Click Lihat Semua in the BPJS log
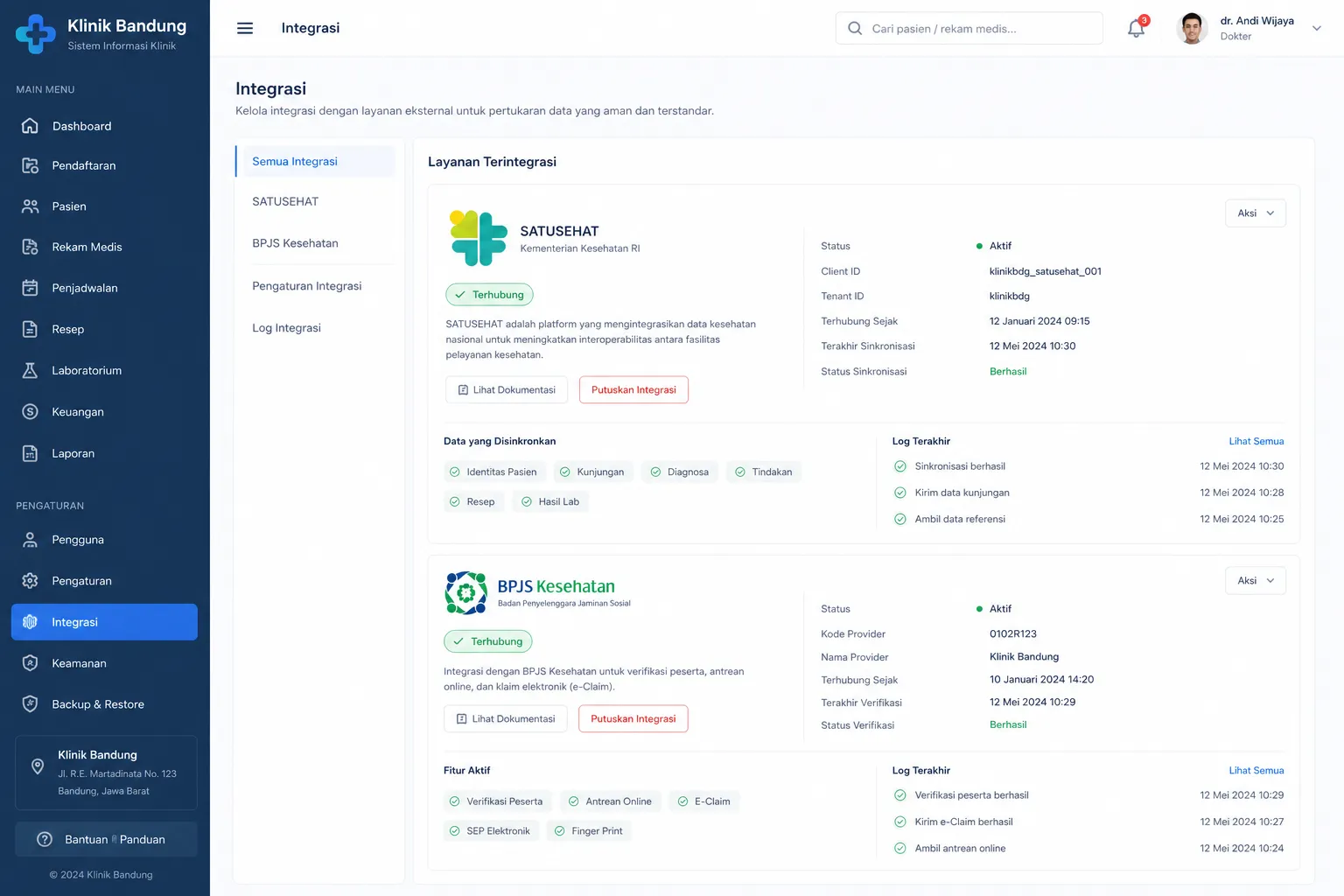This screenshot has height=896, width=1344. point(1256,770)
